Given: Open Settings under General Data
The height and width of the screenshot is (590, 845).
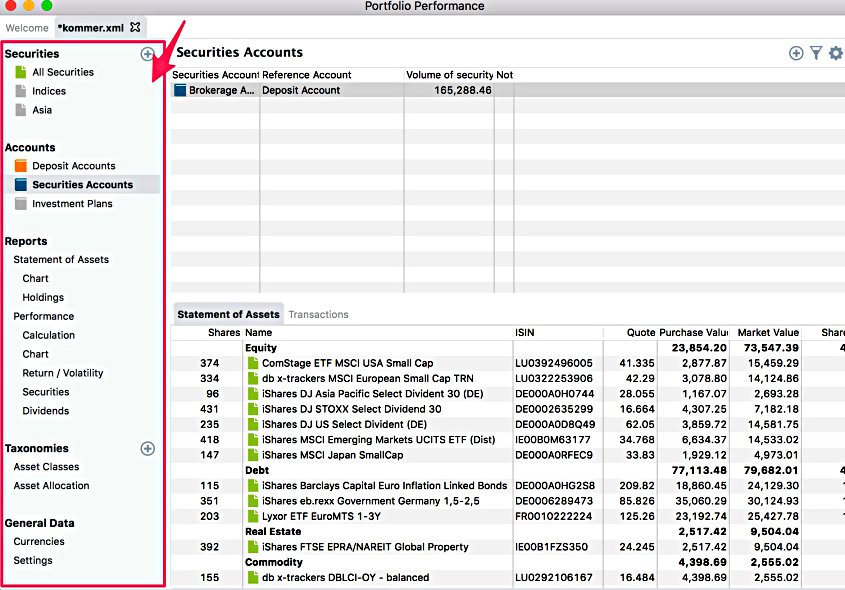Looking at the screenshot, I should click(33, 560).
